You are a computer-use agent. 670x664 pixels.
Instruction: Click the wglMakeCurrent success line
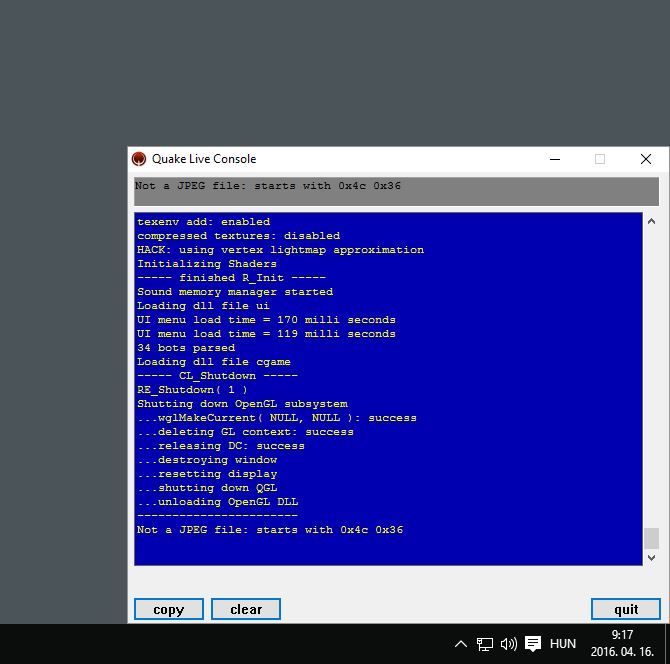point(277,418)
